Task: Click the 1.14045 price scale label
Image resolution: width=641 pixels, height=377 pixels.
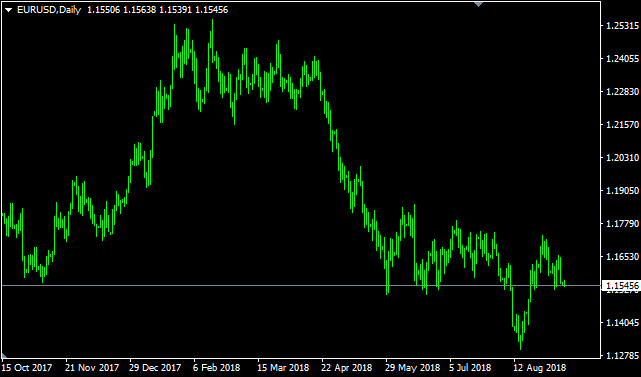Action: pyautogui.click(x=622, y=323)
